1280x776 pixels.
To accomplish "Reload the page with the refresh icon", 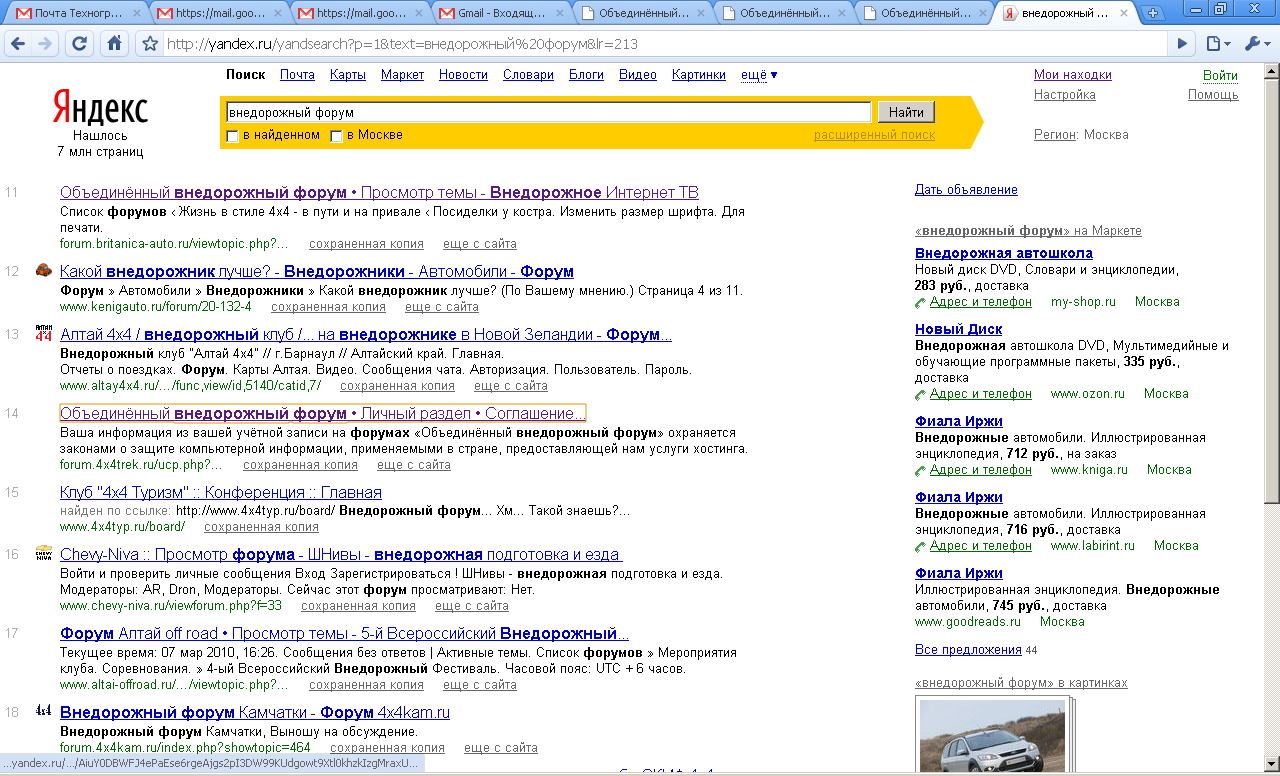I will 80,44.
